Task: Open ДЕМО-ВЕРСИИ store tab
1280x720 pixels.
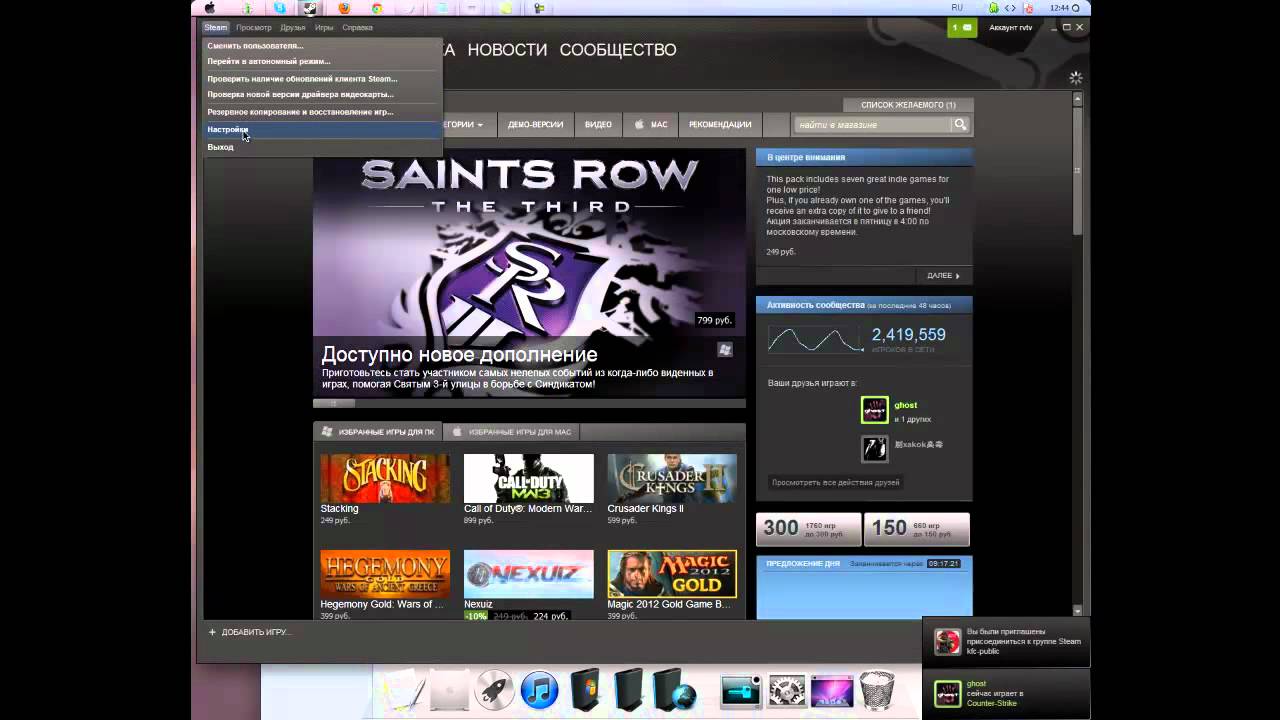Action: [535, 125]
